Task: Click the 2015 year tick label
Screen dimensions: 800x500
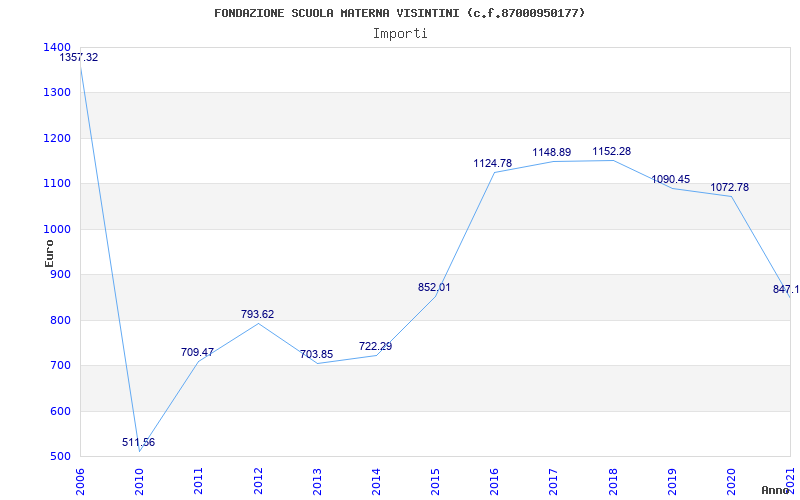Action: point(435,481)
